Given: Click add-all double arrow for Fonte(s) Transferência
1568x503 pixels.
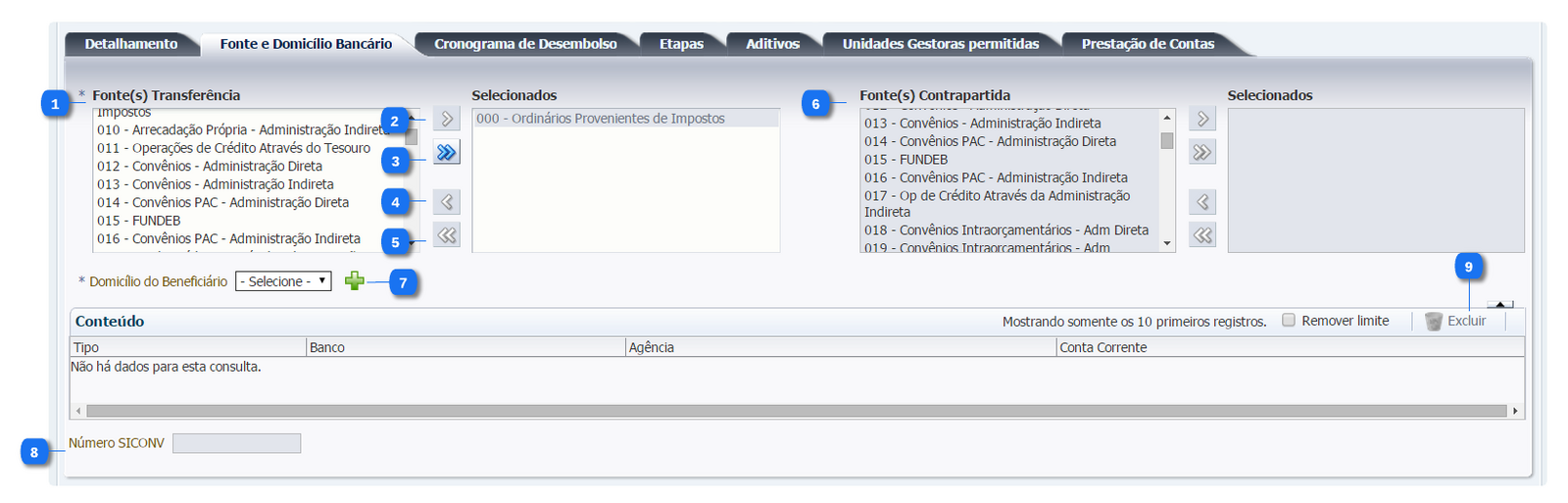Looking at the screenshot, I should 447,152.
